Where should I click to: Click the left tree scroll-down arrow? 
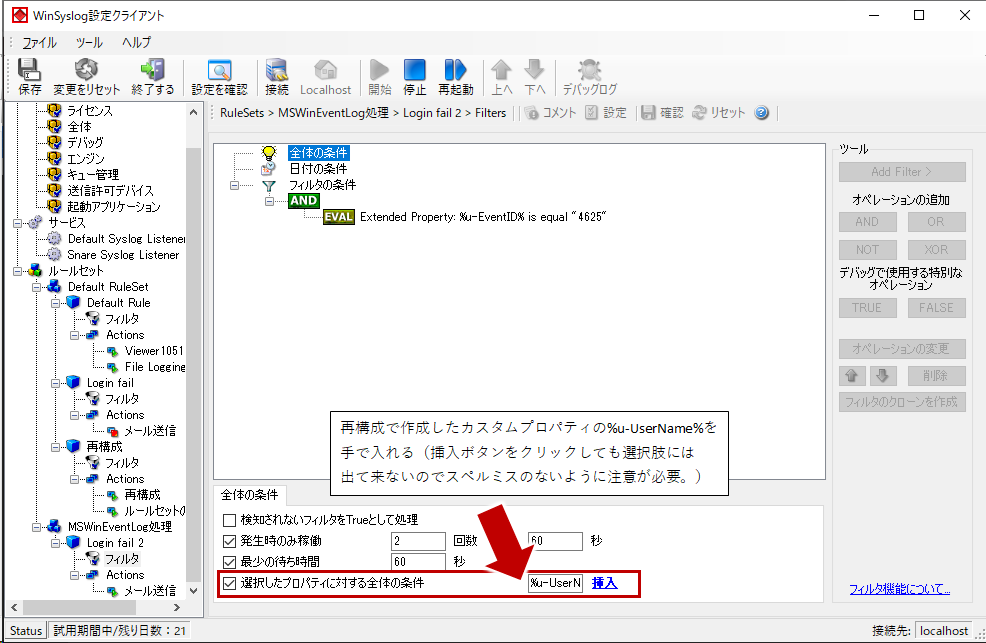194,591
